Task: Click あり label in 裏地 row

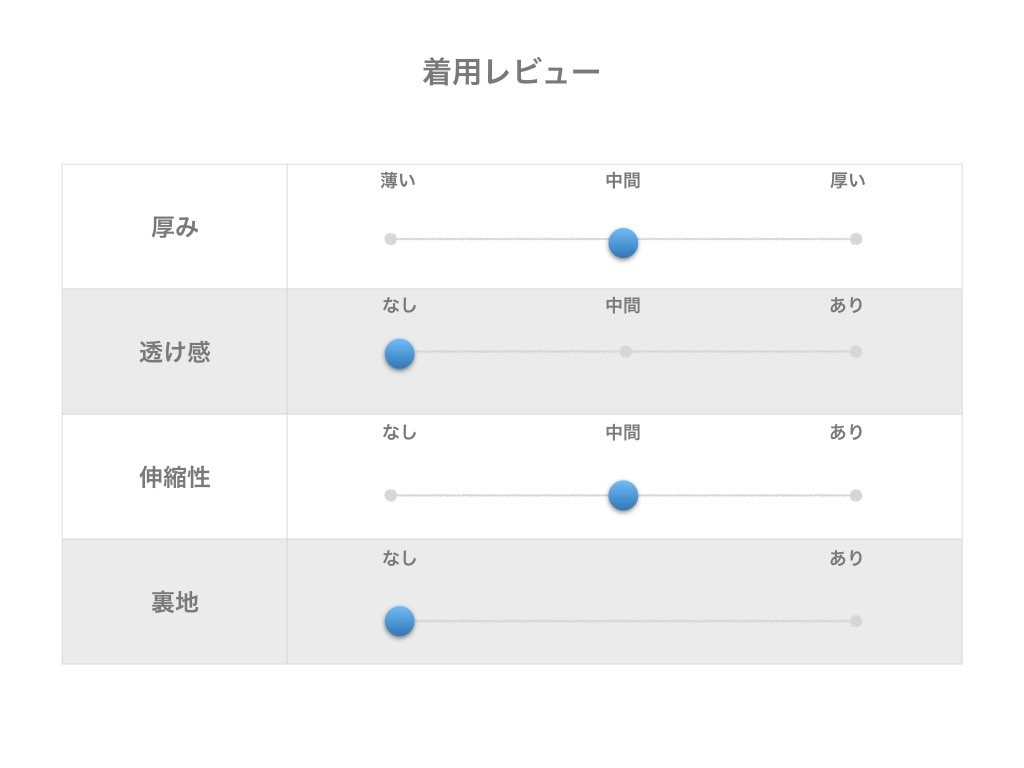Action: tap(846, 558)
